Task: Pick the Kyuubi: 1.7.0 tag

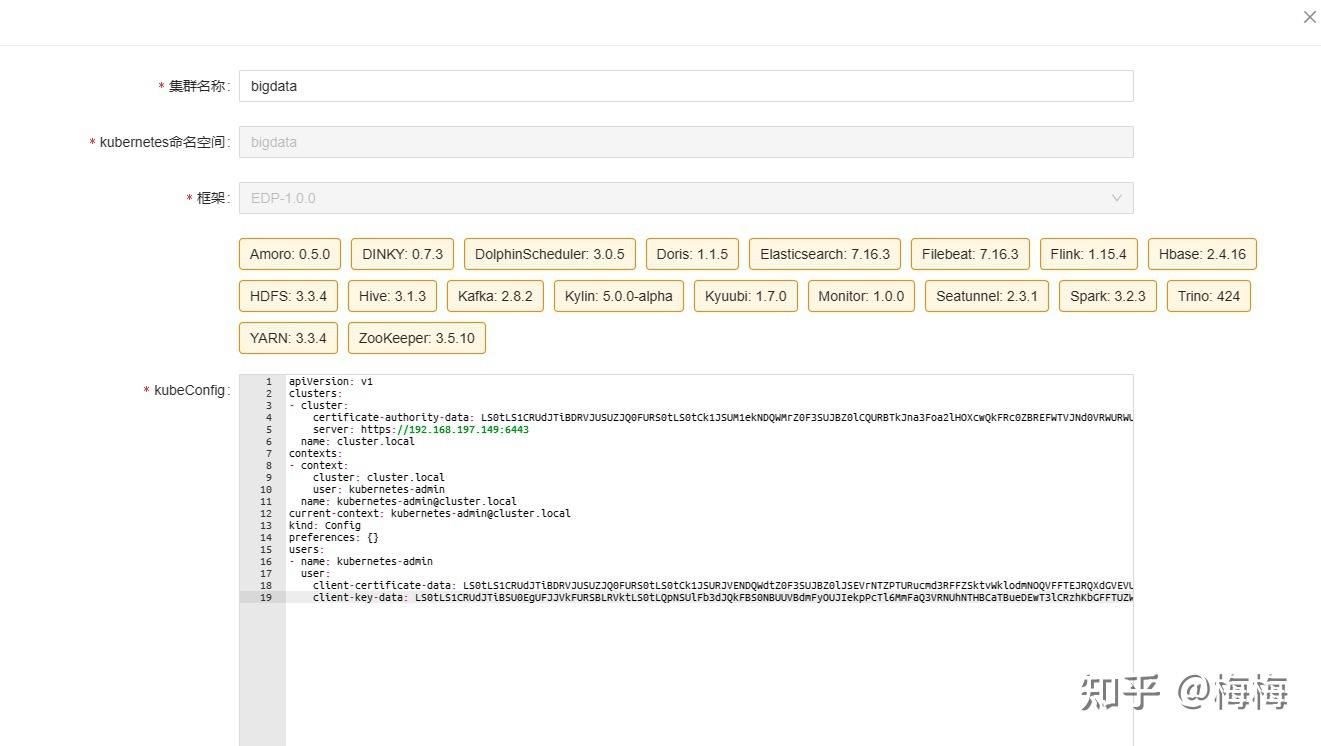Action: (746, 296)
